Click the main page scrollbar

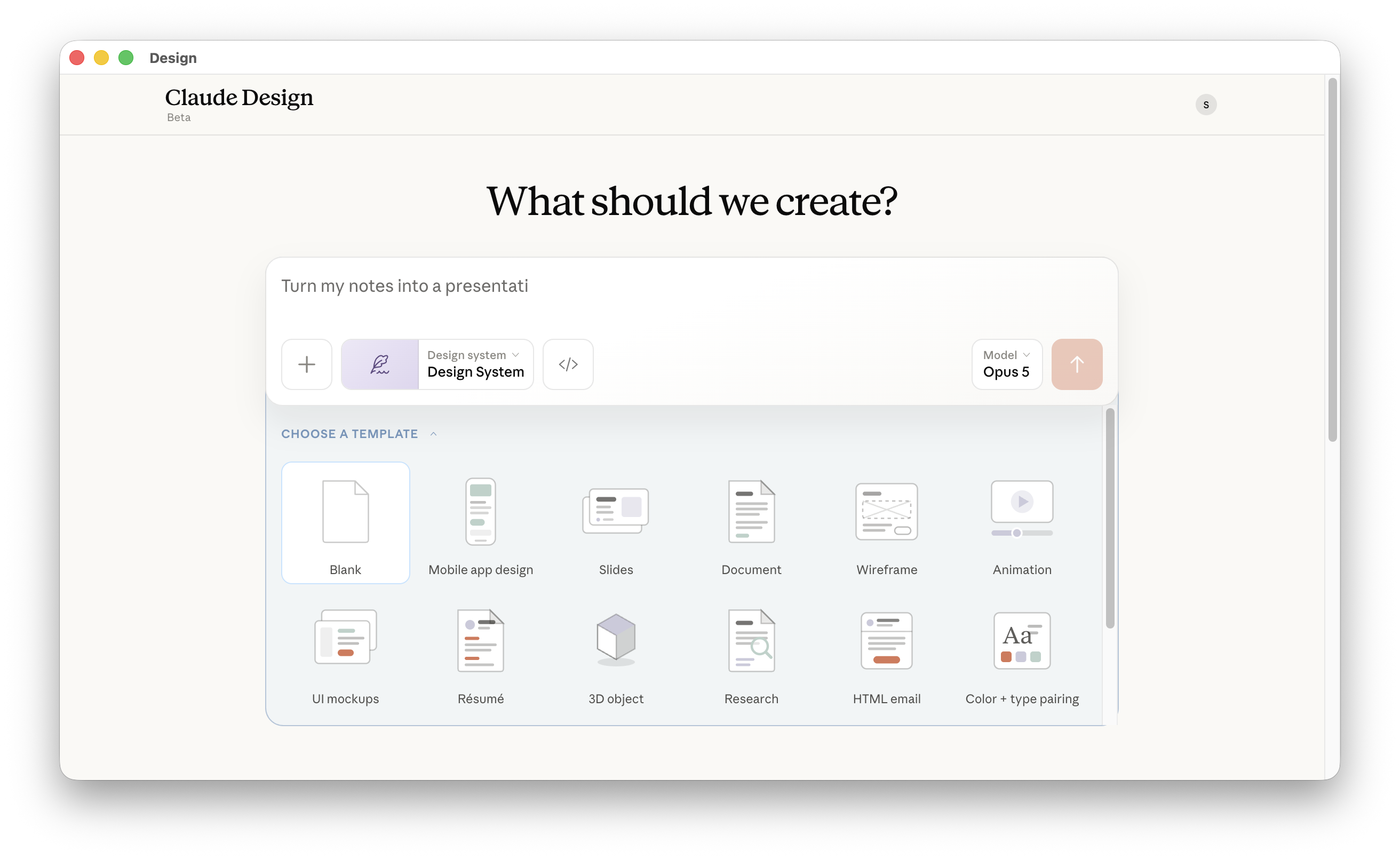1332,260
